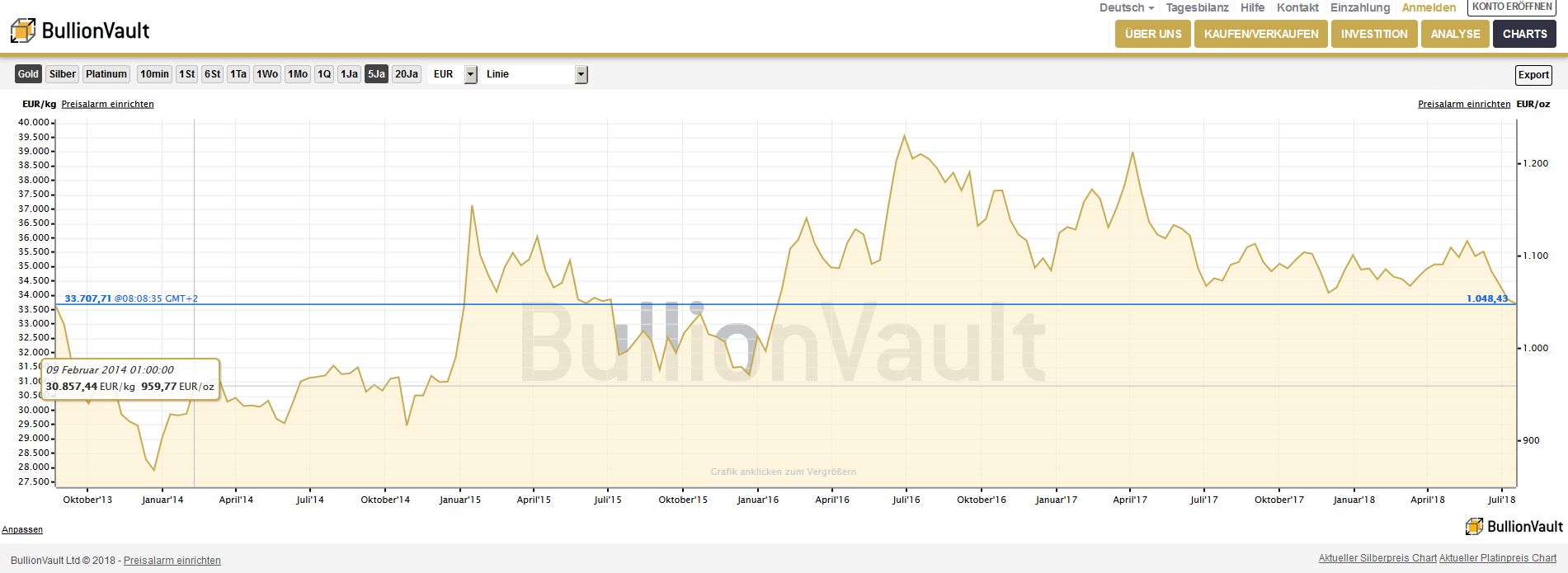Viewport: 1568px width, 573px height.
Task: Click the BullionVault logo below the chart
Action: pyautogui.click(x=1514, y=526)
